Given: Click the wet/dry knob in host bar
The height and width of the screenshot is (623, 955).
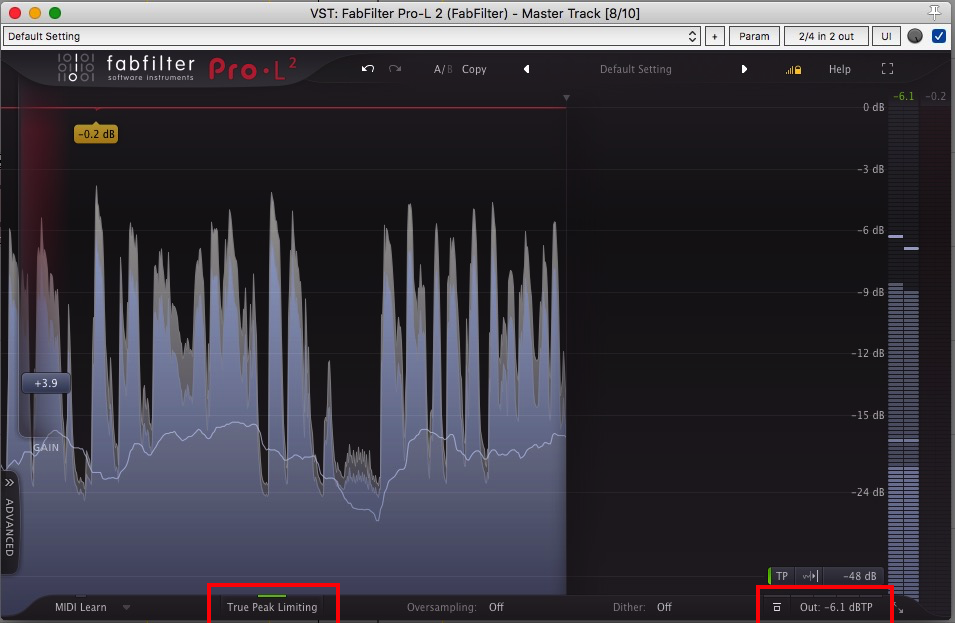Looking at the screenshot, I should (915, 37).
